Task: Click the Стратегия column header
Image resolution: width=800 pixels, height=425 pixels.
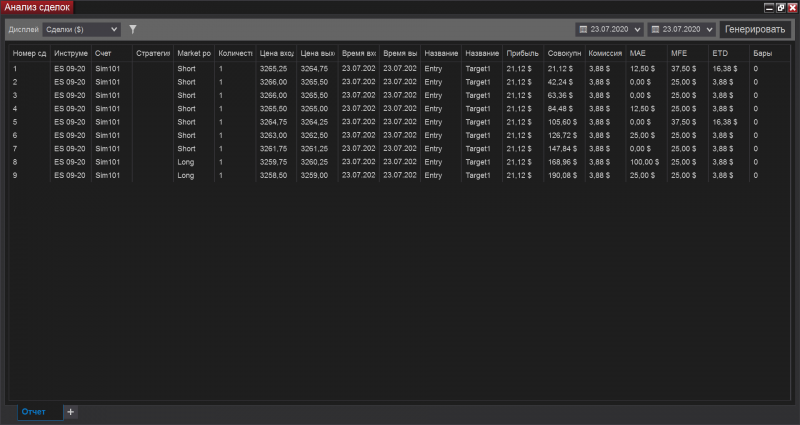Action: 153,53
